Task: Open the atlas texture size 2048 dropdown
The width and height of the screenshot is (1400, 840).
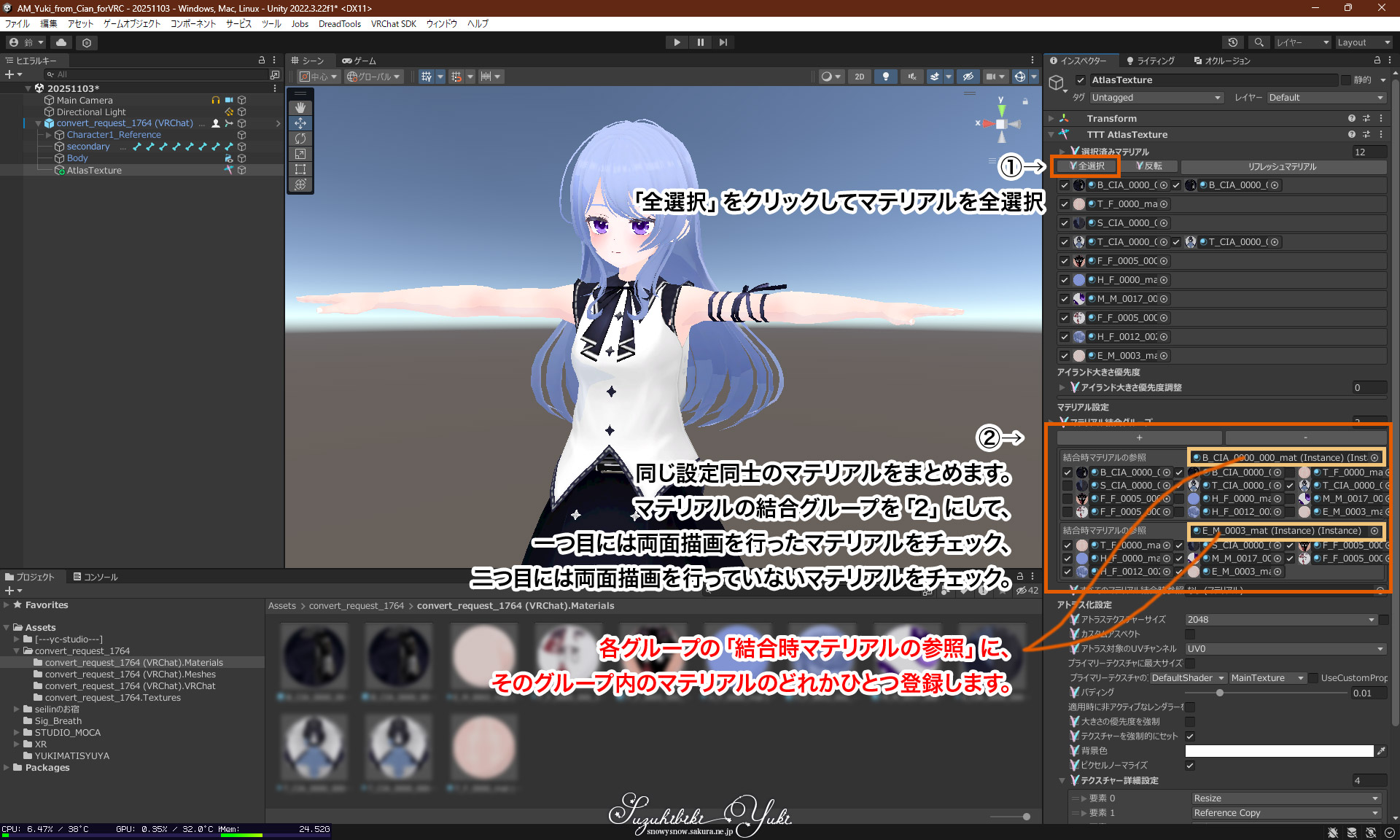Action: (1280, 620)
